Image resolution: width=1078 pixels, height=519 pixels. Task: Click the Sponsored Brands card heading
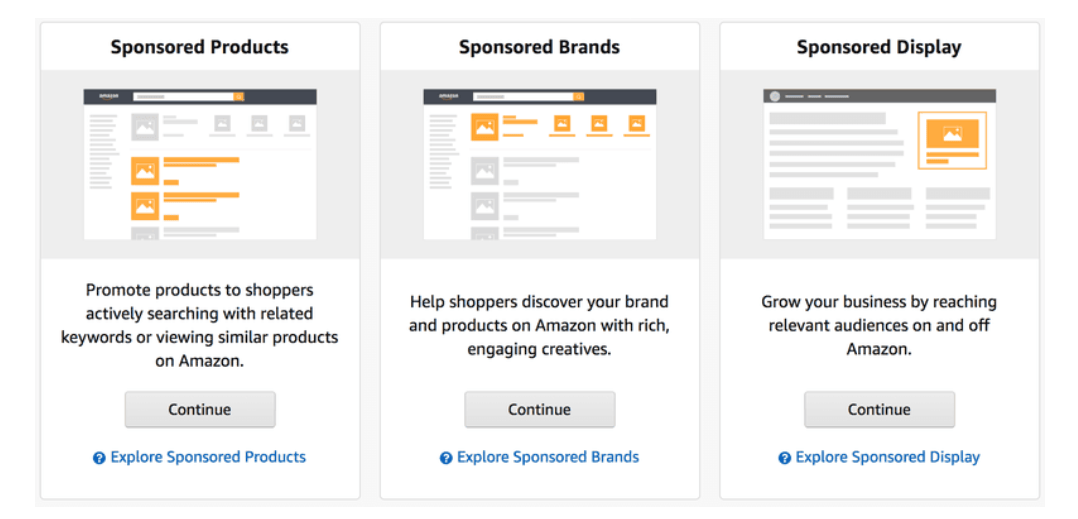[540, 47]
